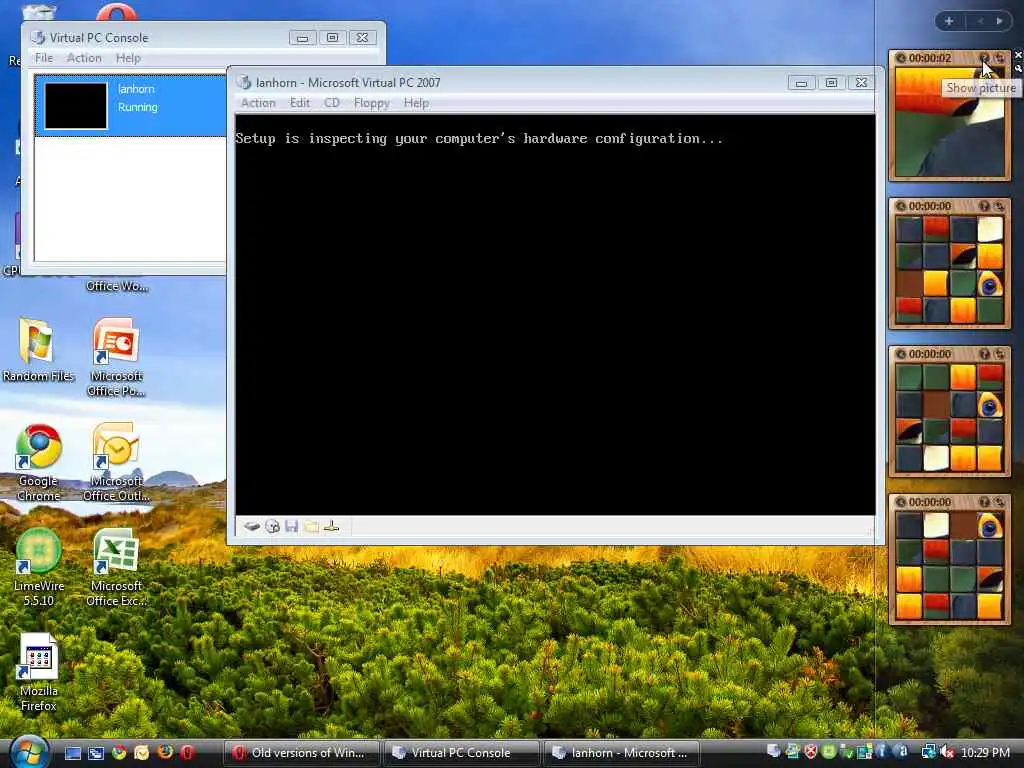
Task: Click the 10:29 PM taskbar clock
Action: (985, 753)
